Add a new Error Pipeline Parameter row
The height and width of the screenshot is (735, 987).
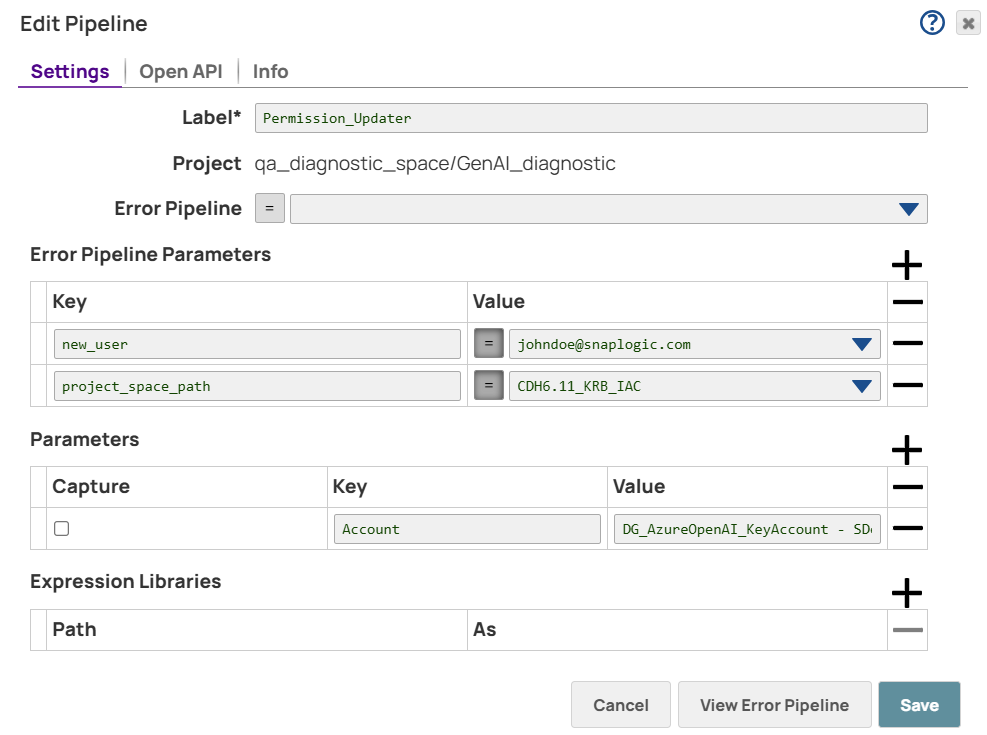coord(906,264)
